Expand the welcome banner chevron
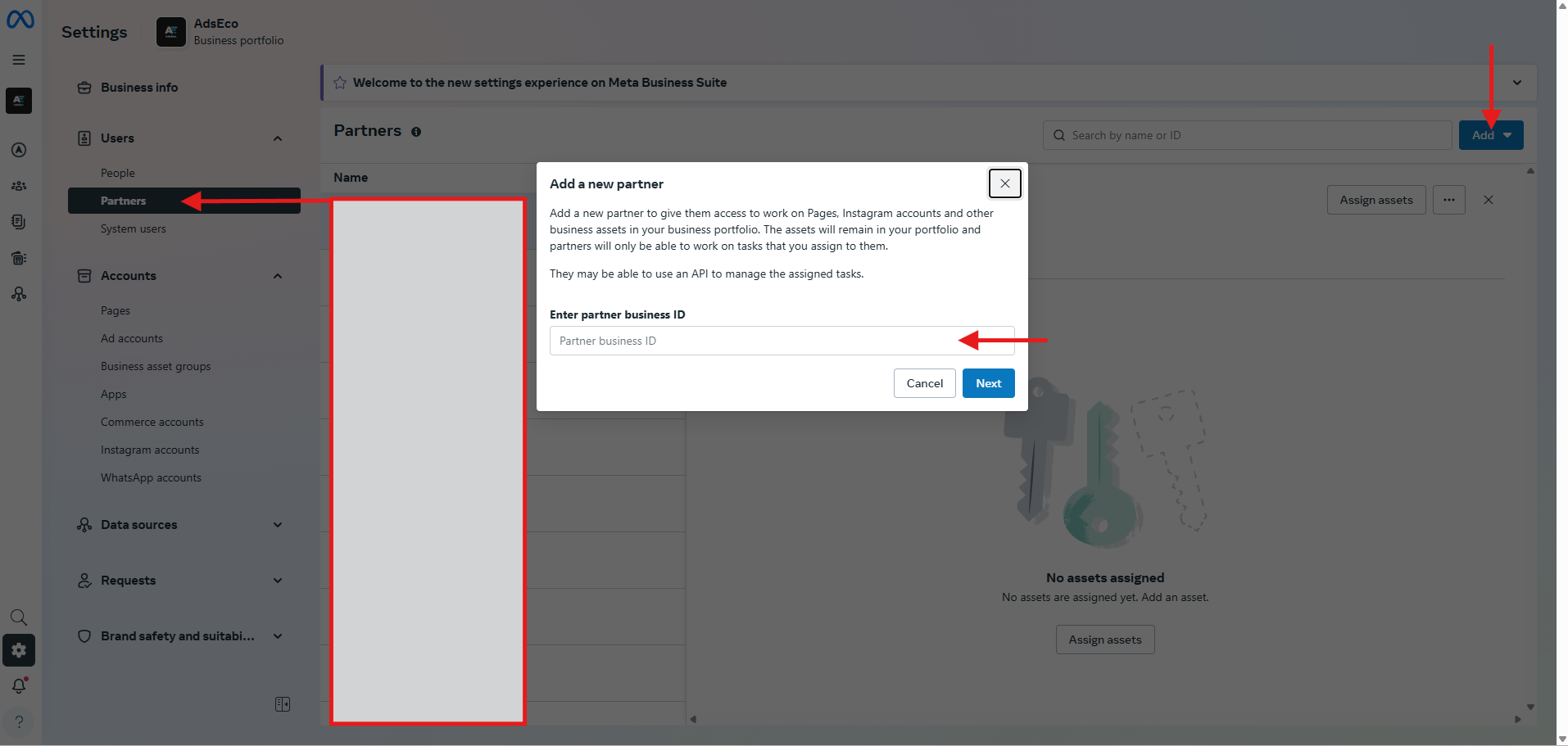 coord(1517,83)
